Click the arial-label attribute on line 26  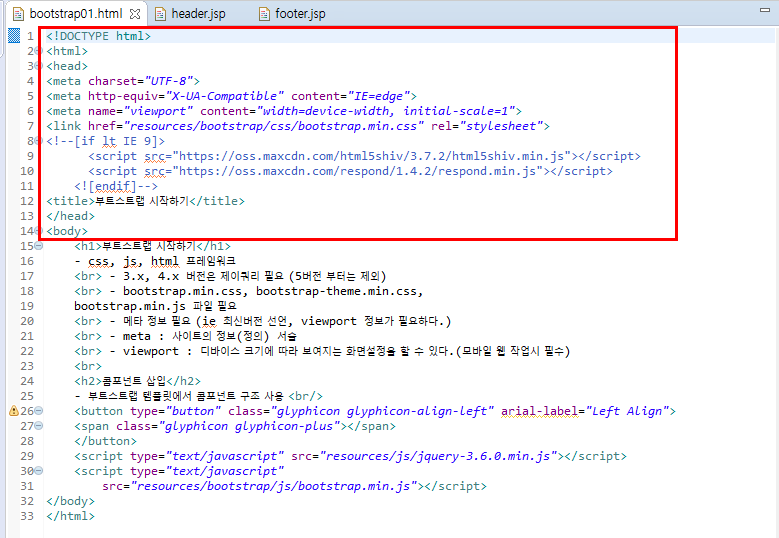[540, 411]
